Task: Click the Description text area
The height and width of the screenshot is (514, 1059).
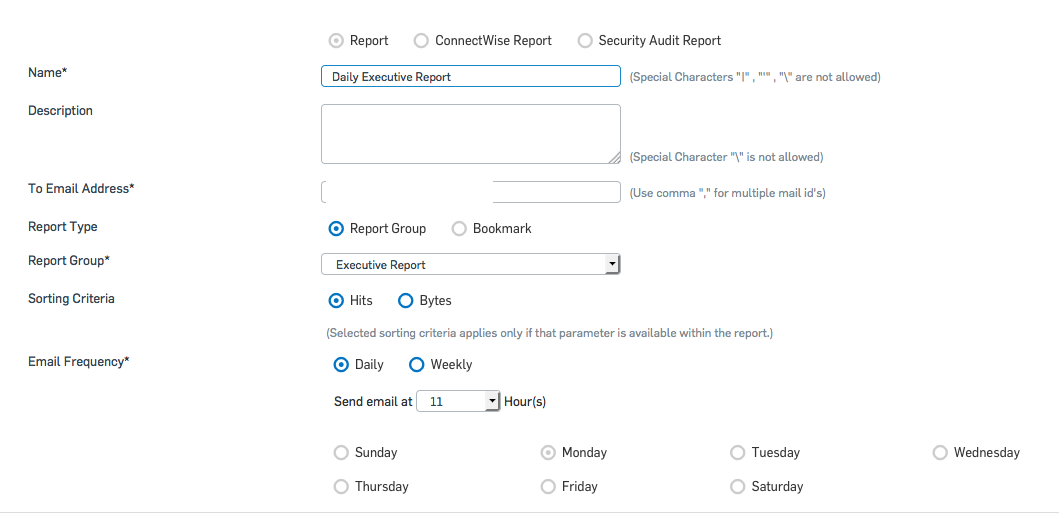Action: tap(471, 134)
